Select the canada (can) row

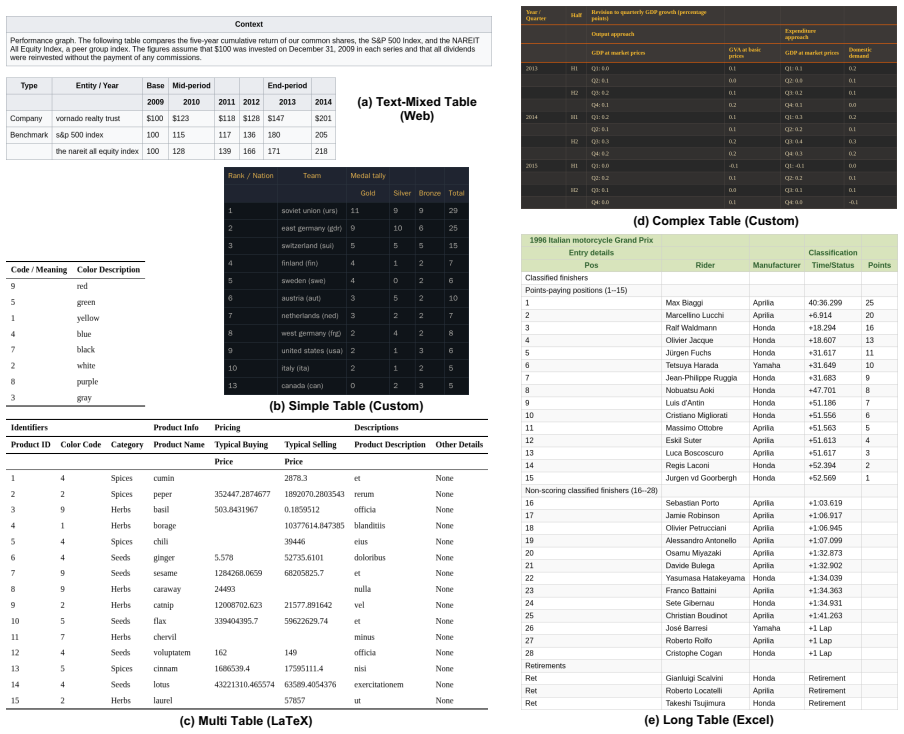tap(346, 386)
